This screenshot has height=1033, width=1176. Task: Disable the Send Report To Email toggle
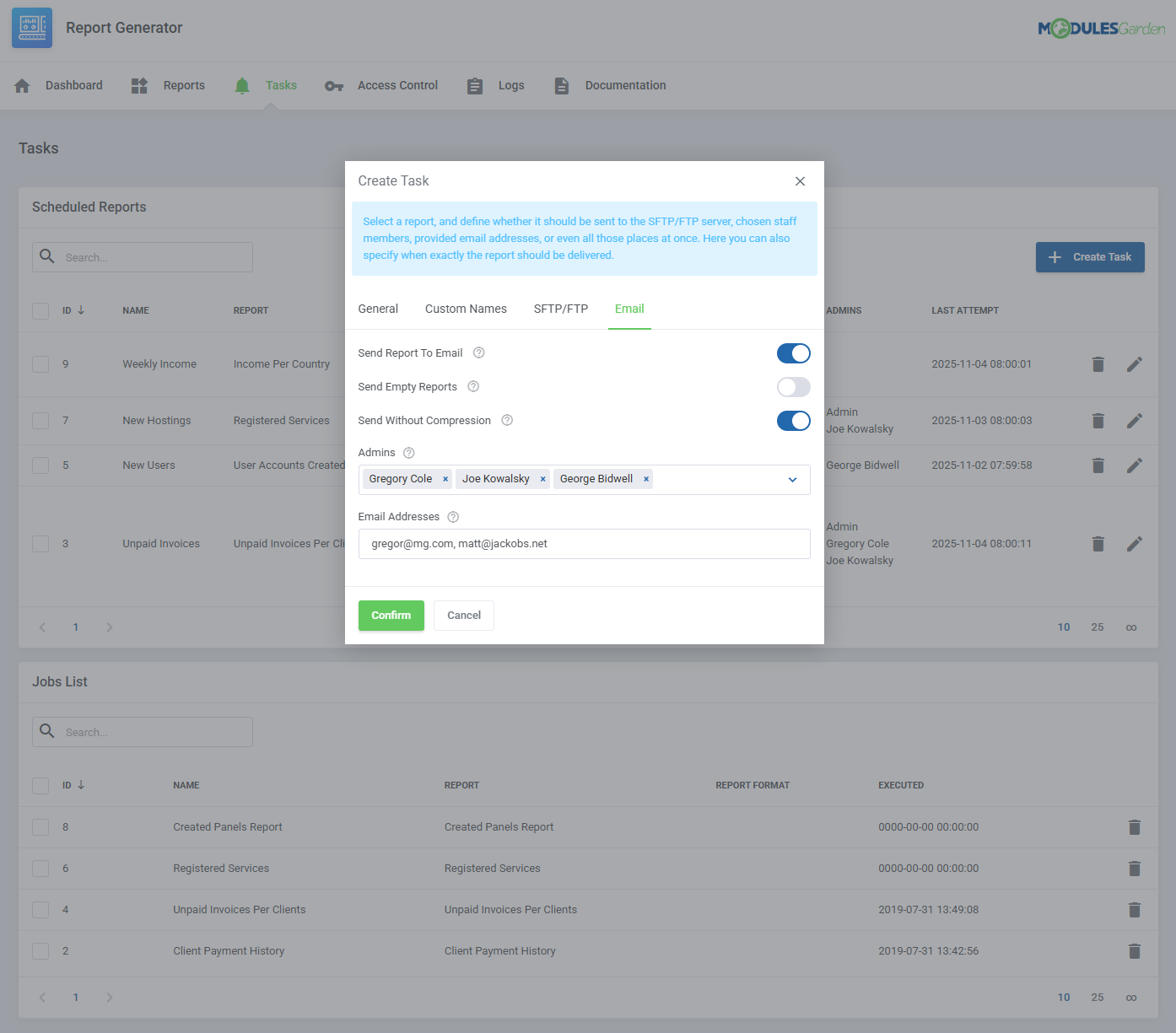[x=793, y=353]
